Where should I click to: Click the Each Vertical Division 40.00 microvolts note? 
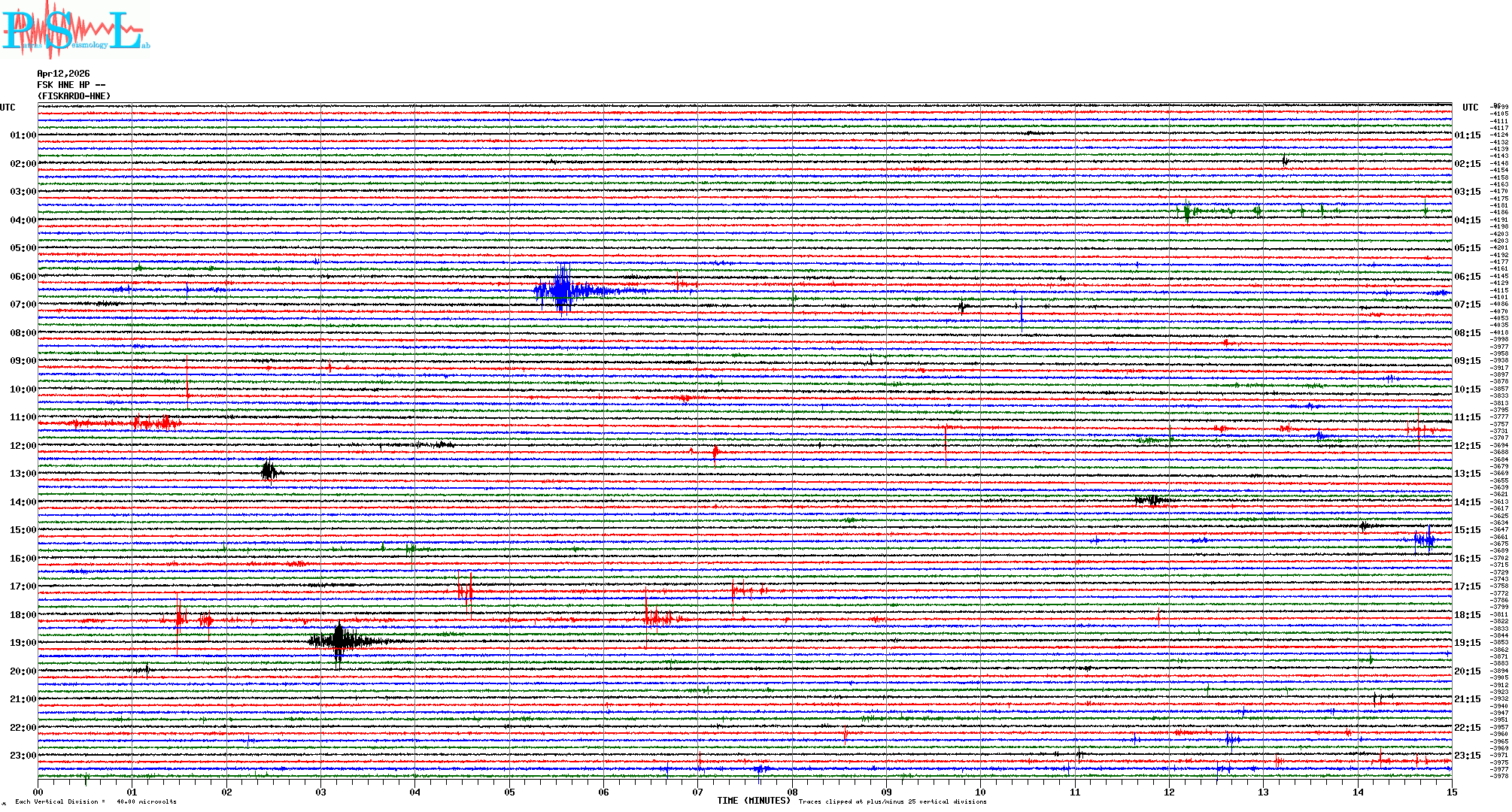[x=96, y=801]
